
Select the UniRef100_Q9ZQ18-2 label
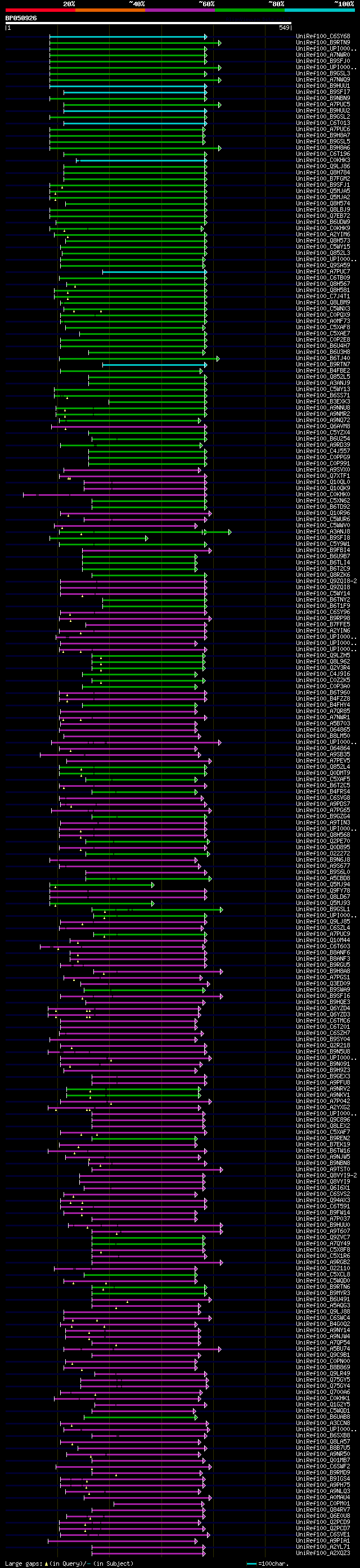[x=327, y=581]
